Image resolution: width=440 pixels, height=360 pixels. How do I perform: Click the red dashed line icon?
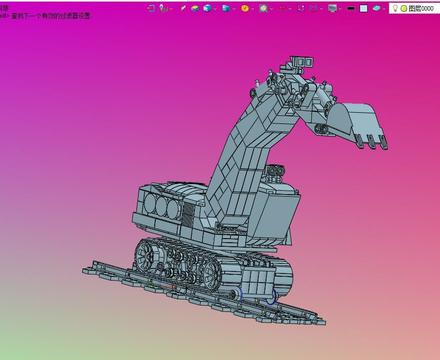pyautogui.click(x=283, y=9)
